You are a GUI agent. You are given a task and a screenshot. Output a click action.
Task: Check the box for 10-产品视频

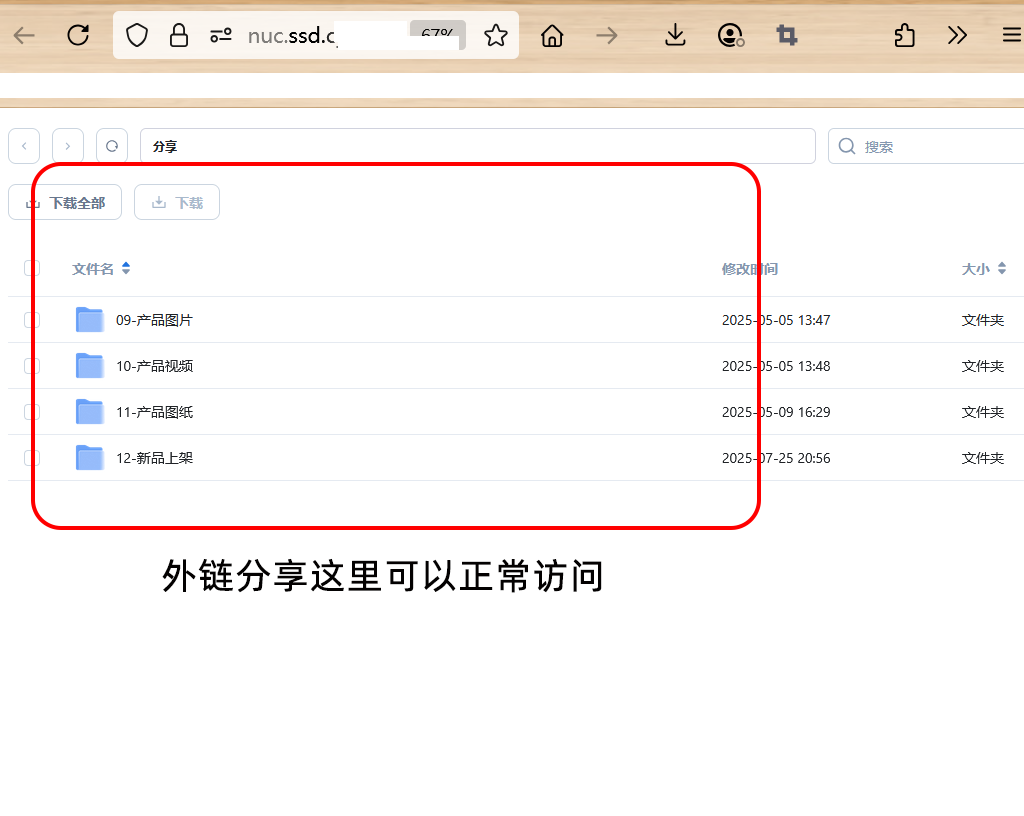(32, 366)
